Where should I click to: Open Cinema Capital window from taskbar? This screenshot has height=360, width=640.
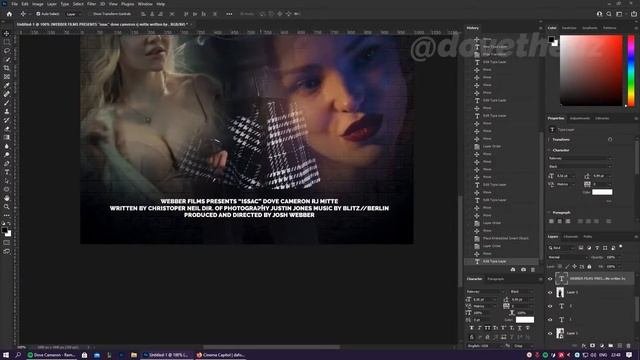[x=220, y=355]
